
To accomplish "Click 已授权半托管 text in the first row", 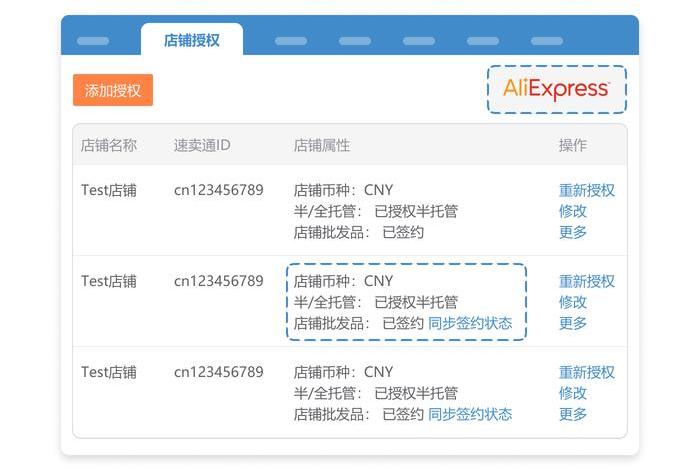I will [x=416, y=212].
